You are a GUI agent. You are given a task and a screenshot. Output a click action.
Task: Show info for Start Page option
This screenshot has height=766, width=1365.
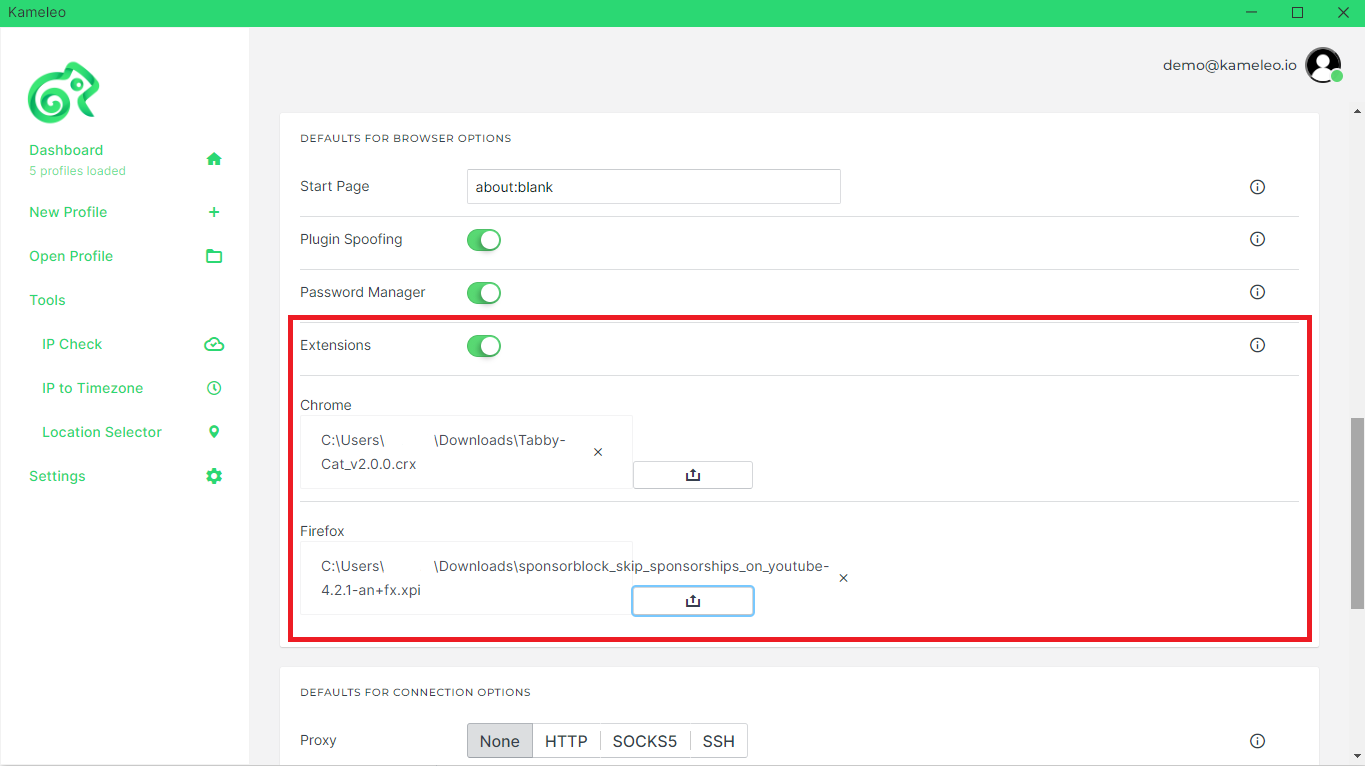[1258, 187]
